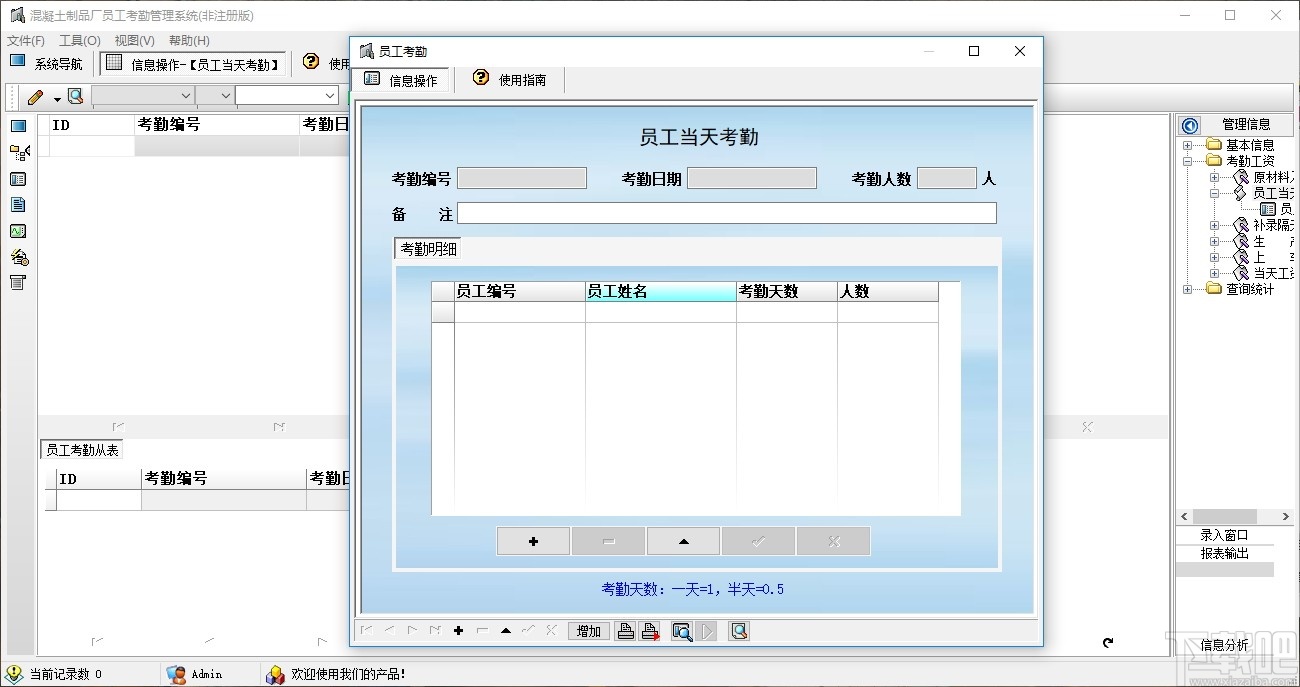Click the grid icon of 信息操作 main tab

tap(114, 63)
